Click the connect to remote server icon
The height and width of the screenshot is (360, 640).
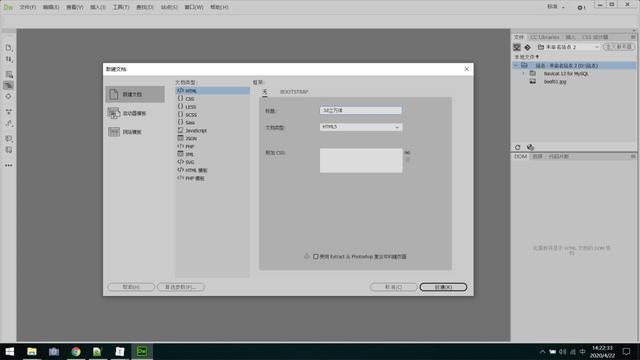tap(517, 47)
